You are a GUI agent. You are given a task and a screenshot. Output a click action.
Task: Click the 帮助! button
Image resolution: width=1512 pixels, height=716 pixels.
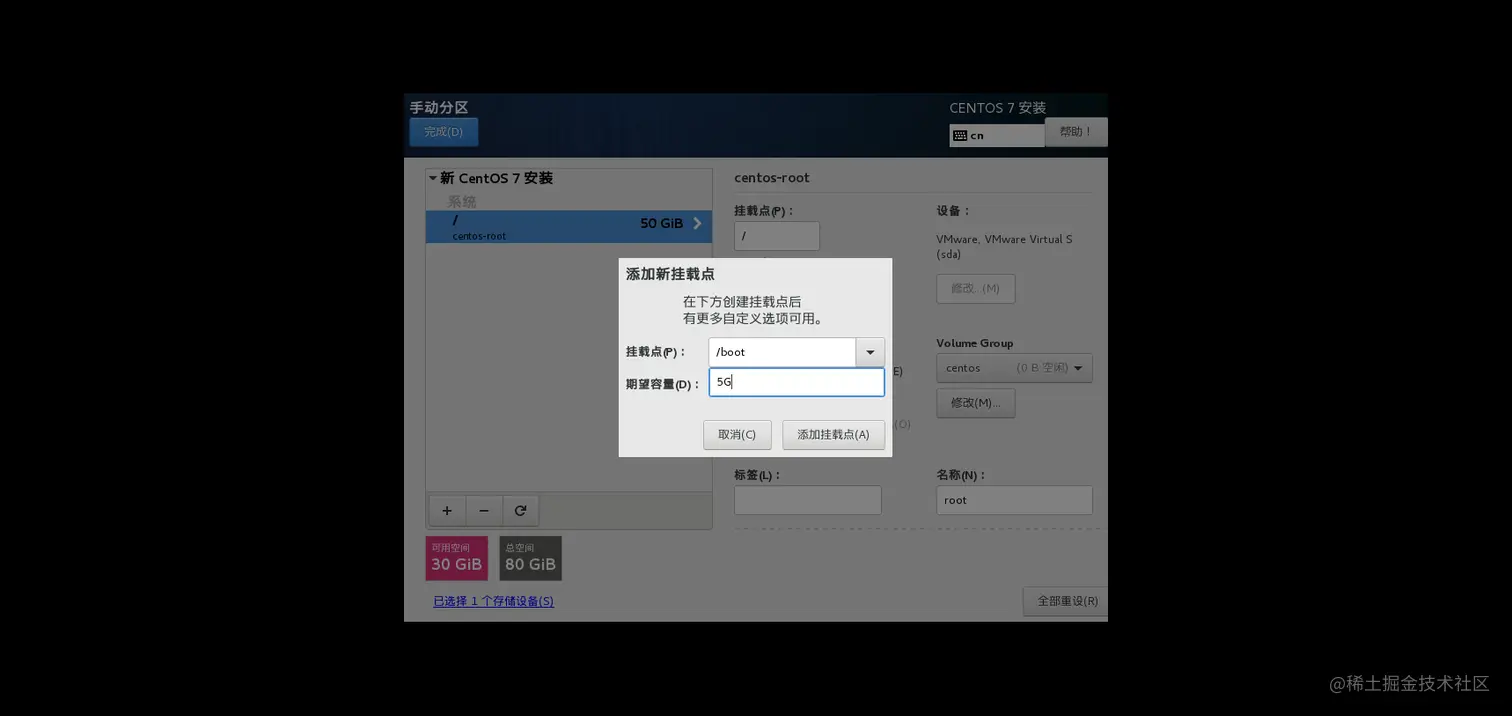tap(1076, 132)
